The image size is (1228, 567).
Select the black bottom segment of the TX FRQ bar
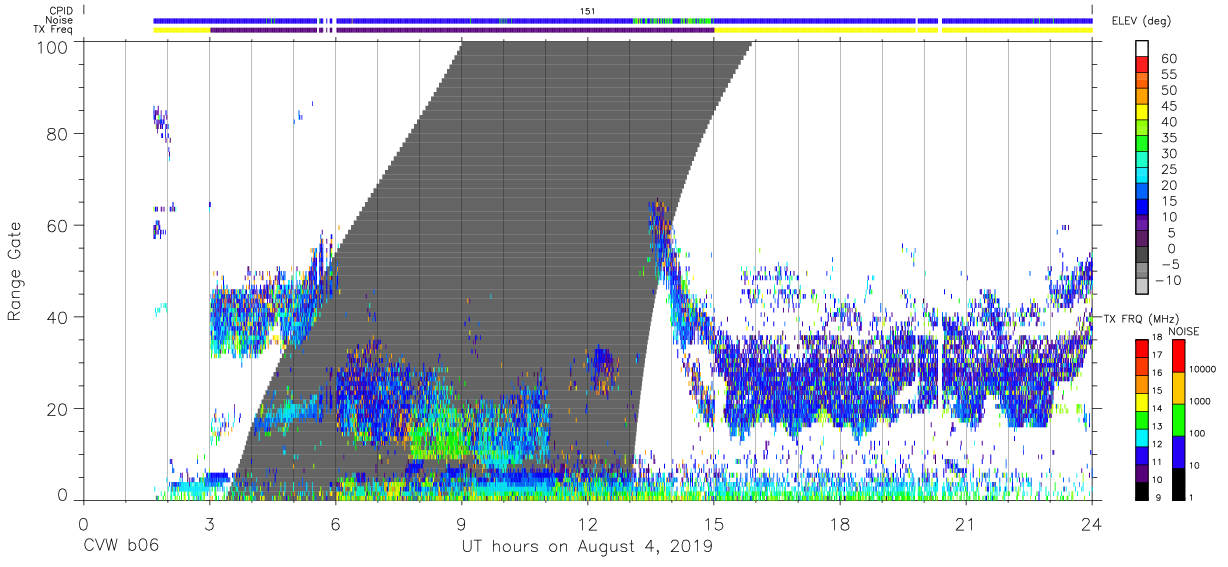(x=1141, y=489)
